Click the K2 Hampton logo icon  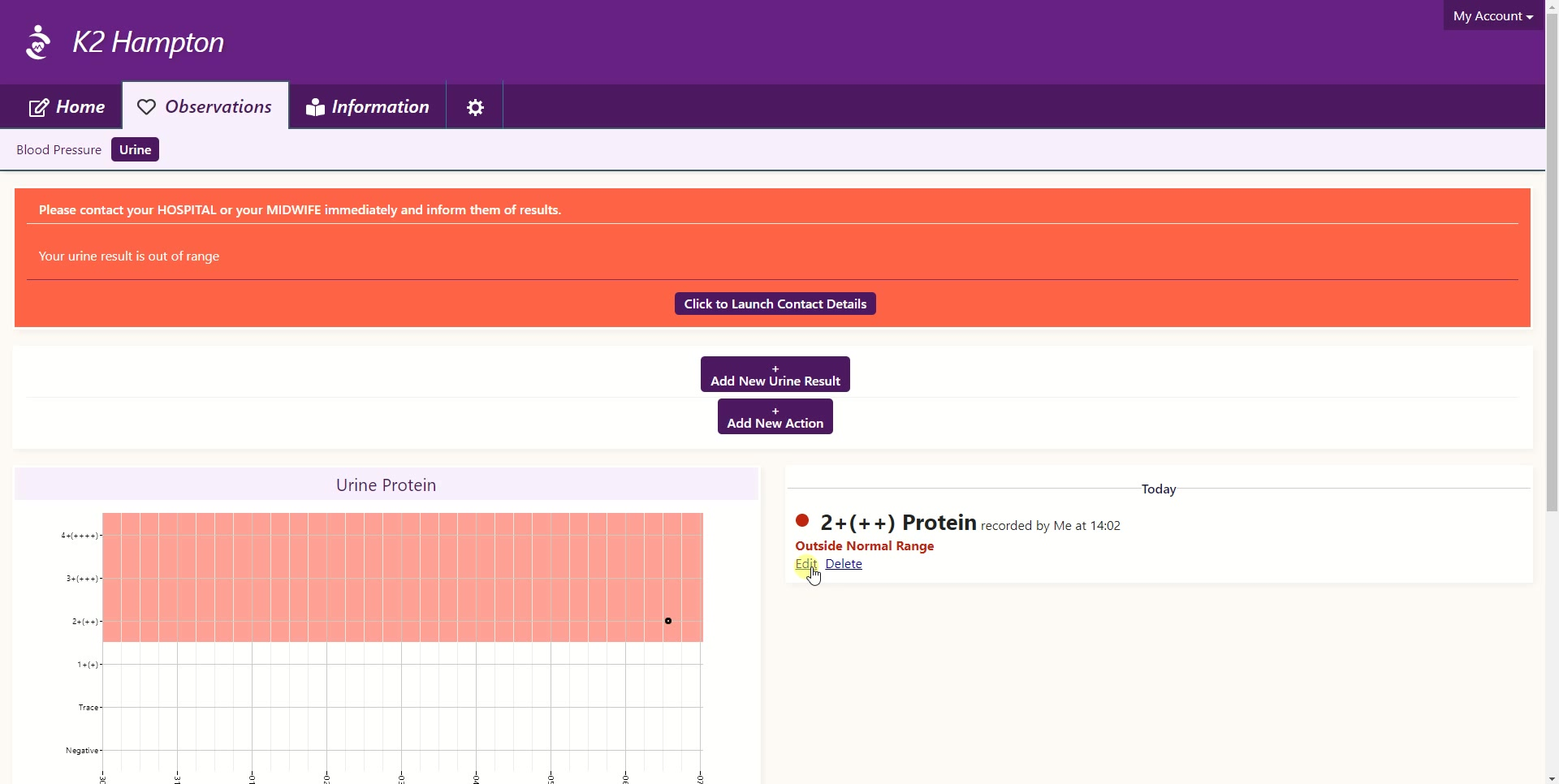click(37, 42)
